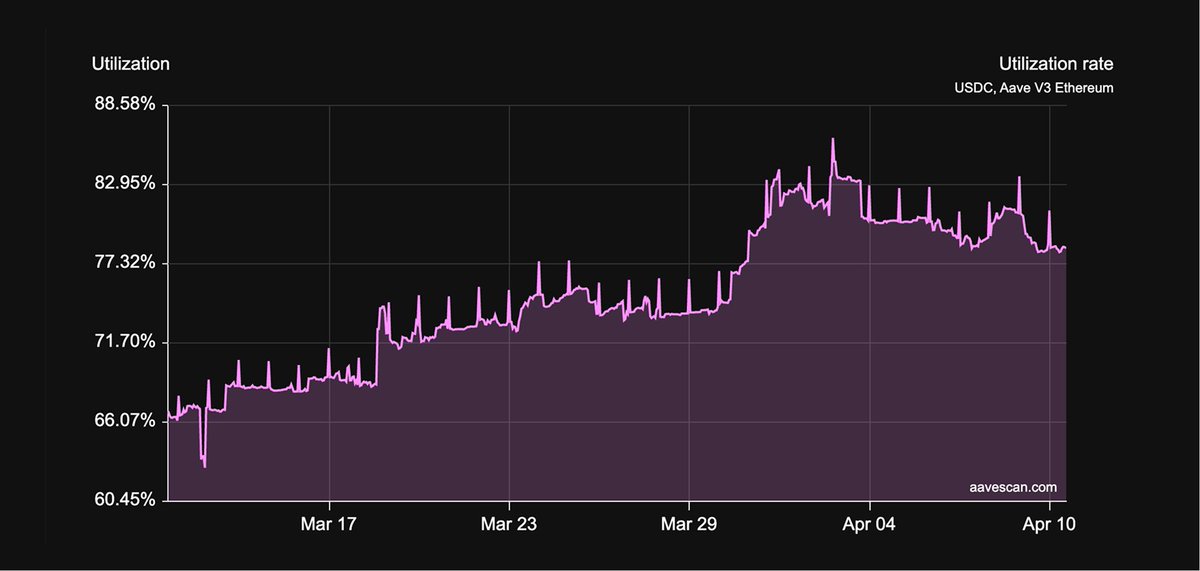Click the Apr 10 date label

point(1050,524)
